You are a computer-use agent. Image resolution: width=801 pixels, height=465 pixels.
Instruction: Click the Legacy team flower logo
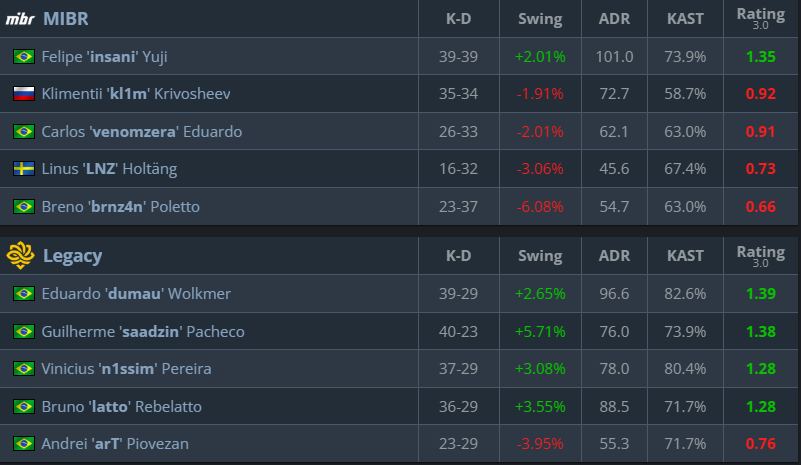[20, 255]
